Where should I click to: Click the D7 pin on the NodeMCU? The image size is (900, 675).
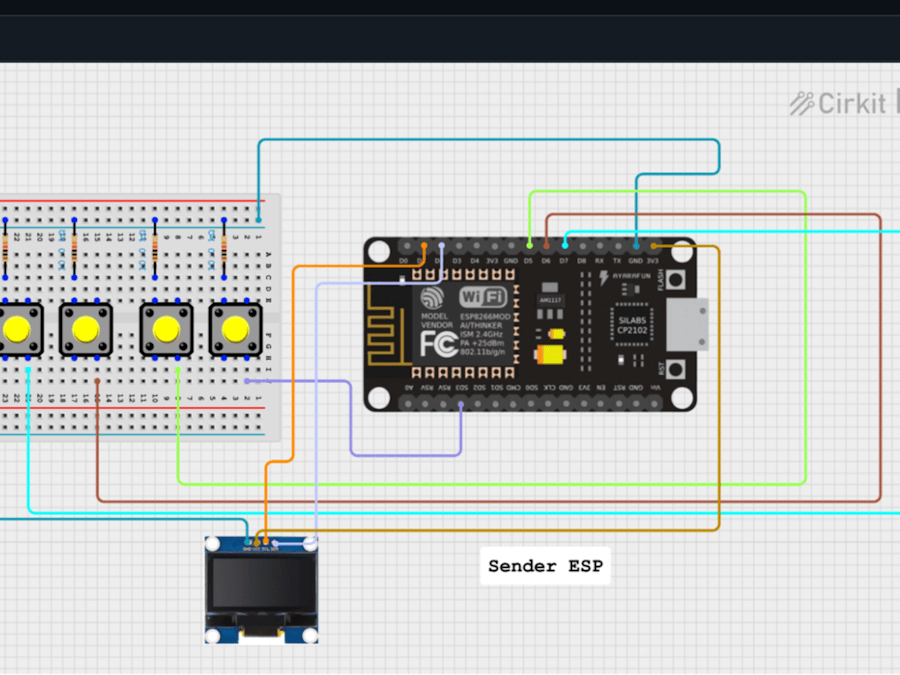click(x=565, y=246)
